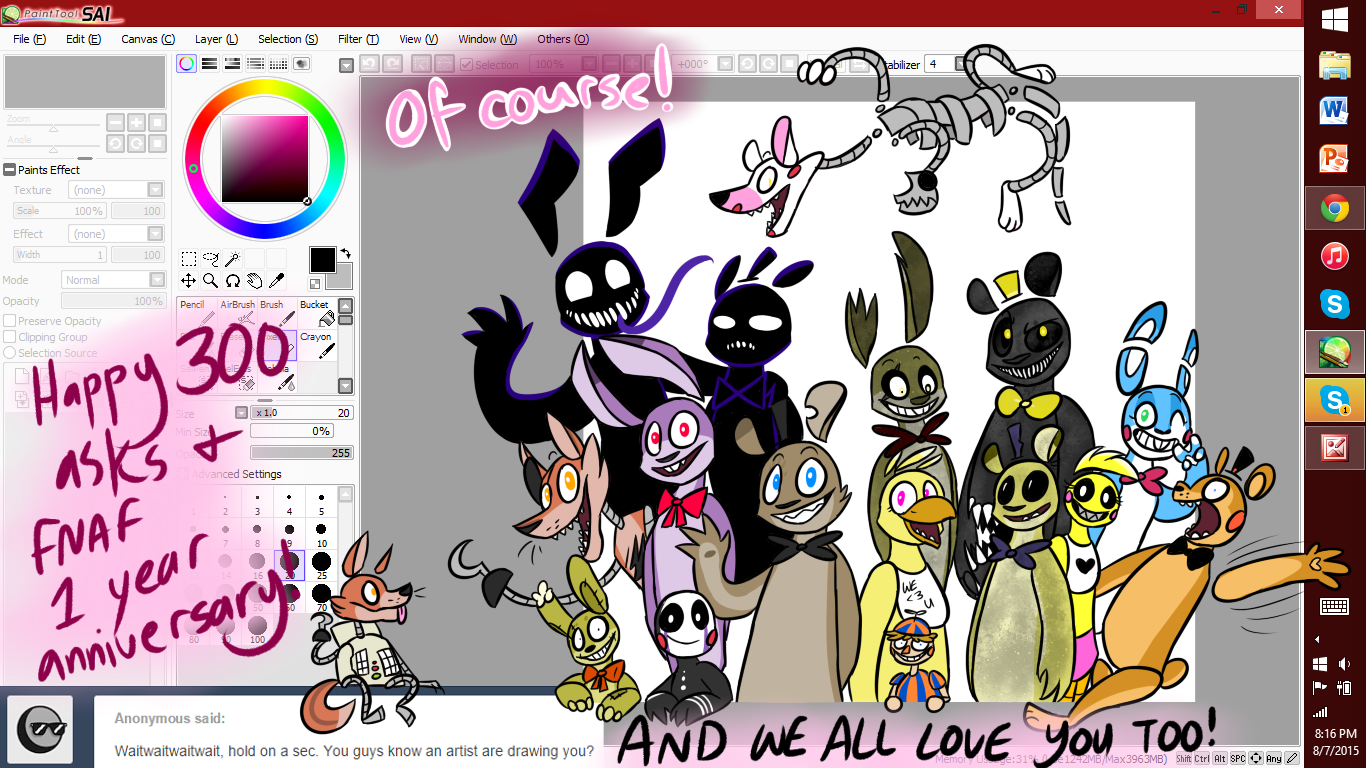Open the Others menu
Image resolution: width=1366 pixels, height=768 pixels.
563,39
